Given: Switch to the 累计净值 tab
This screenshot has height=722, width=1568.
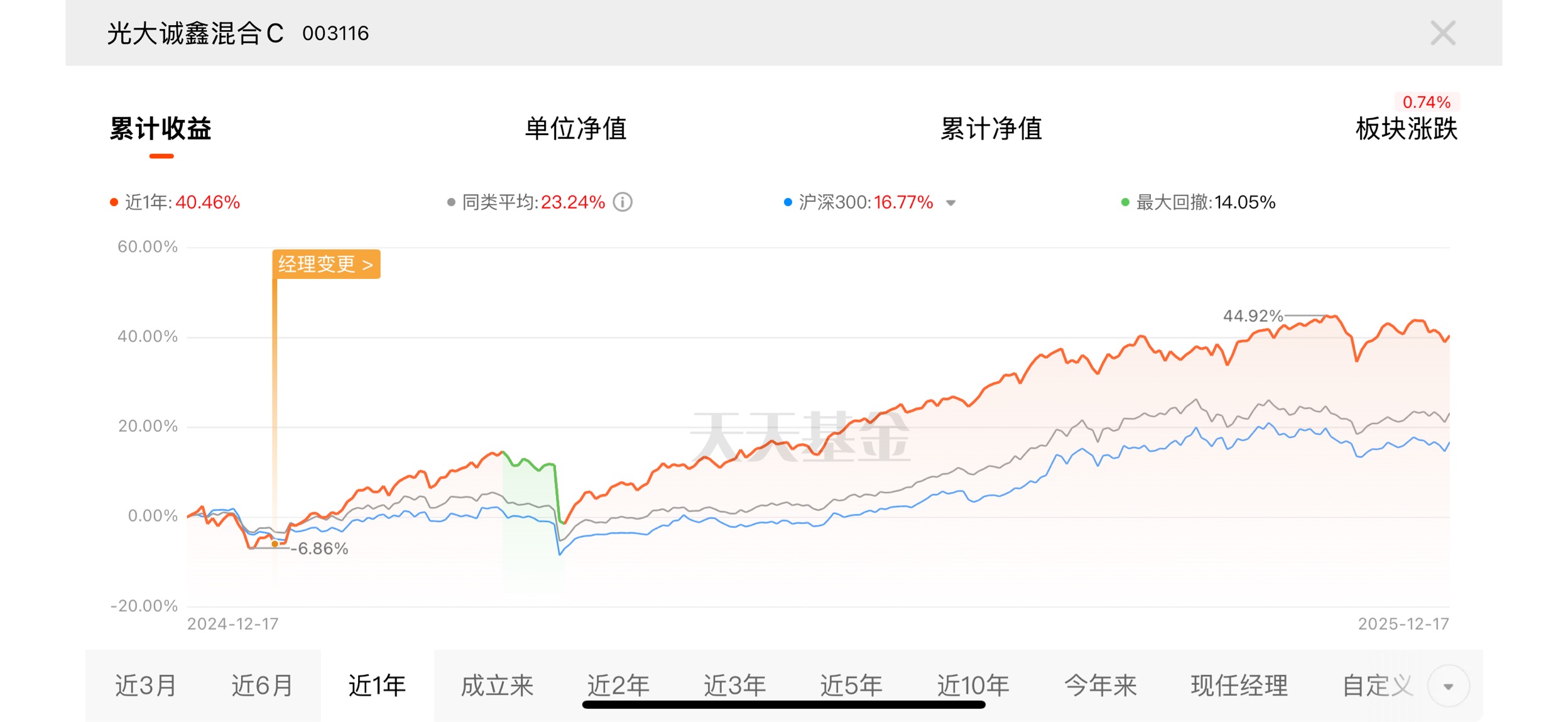Looking at the screenshot, I should pos(991,129).
